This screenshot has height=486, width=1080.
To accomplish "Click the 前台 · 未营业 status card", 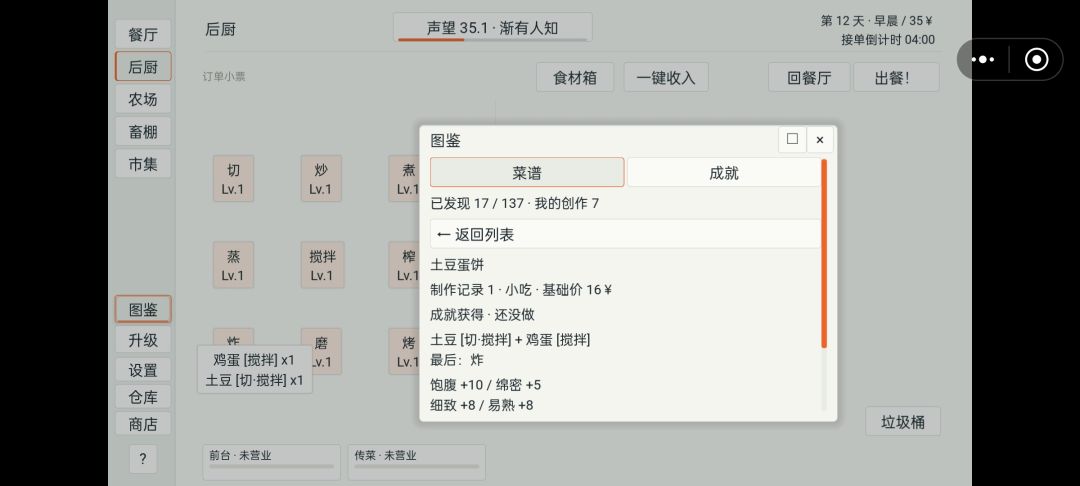I will pyautogui.click(x=271, y=462).
